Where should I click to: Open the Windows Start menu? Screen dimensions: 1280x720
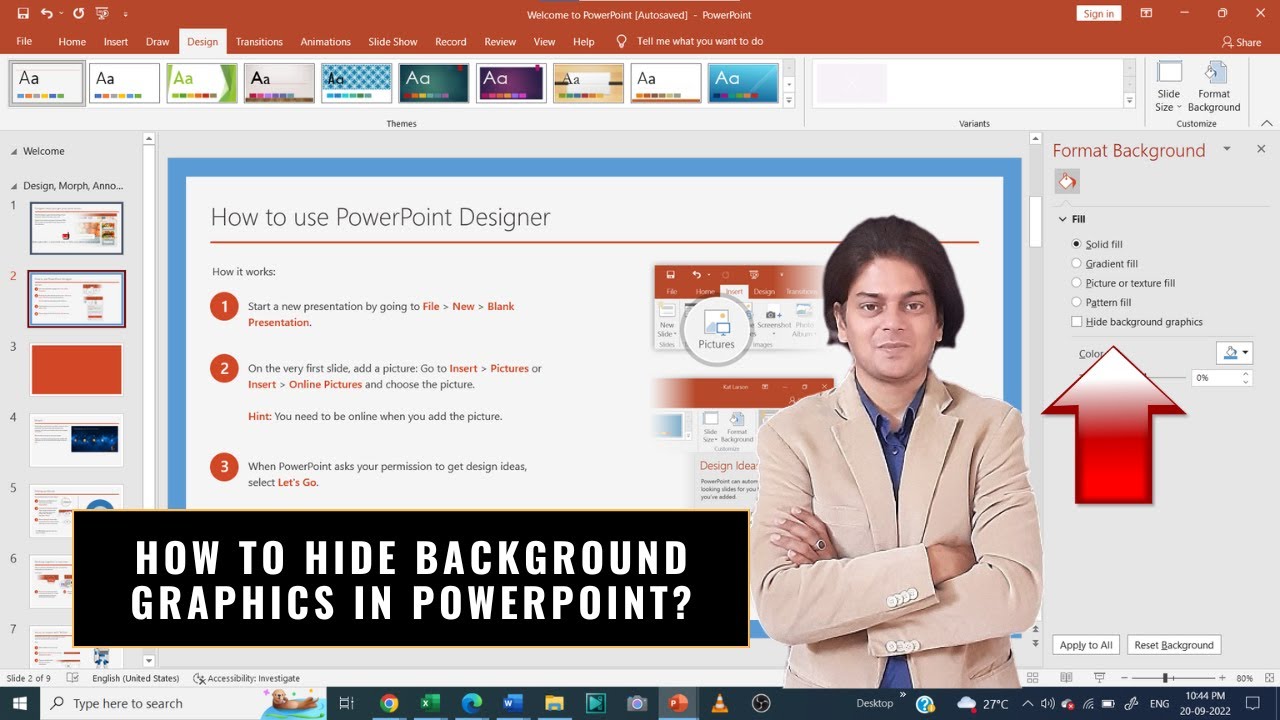tap(20, 703)
